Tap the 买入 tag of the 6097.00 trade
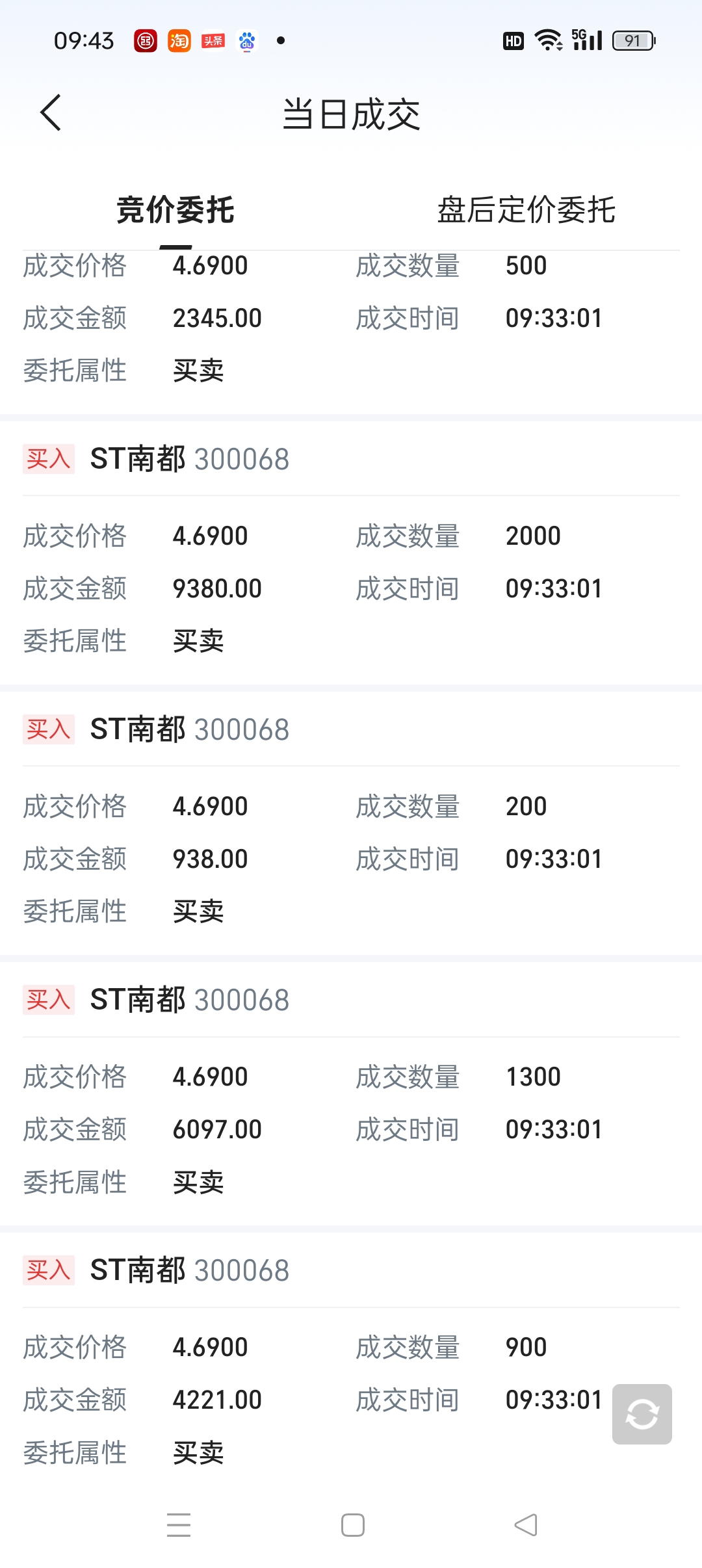The height and width of the screenshot is (1568, 702). (49, 1000)
